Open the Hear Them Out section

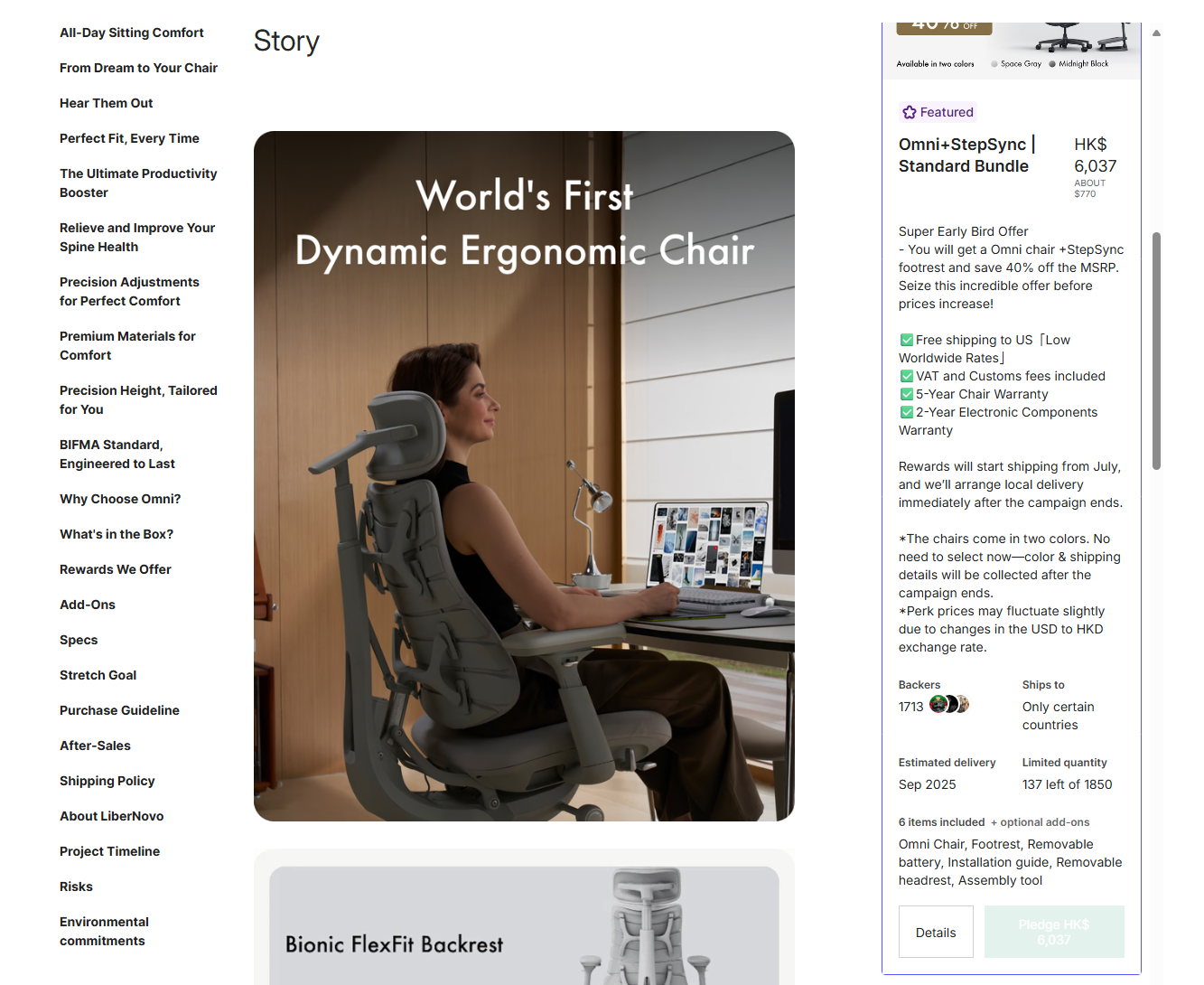107,103
